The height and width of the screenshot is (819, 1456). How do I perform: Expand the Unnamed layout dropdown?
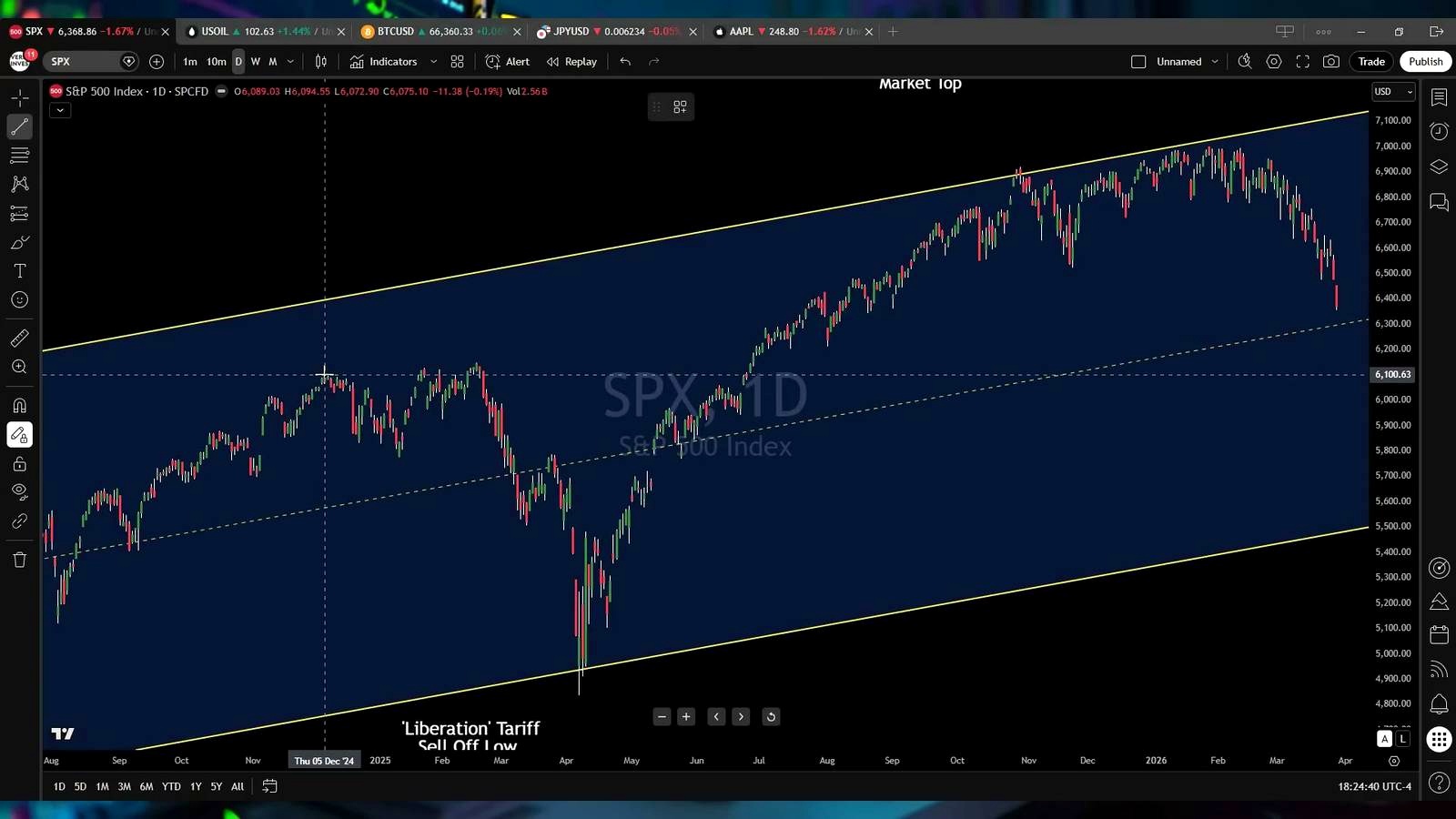tap(1215, 62)
